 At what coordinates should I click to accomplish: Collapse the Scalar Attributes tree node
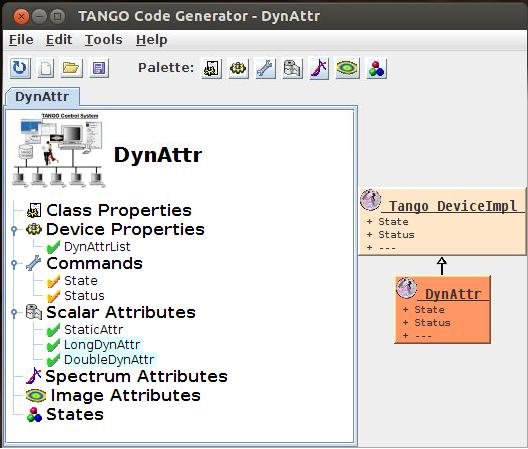pyautogui.click(x=14, y=313)
